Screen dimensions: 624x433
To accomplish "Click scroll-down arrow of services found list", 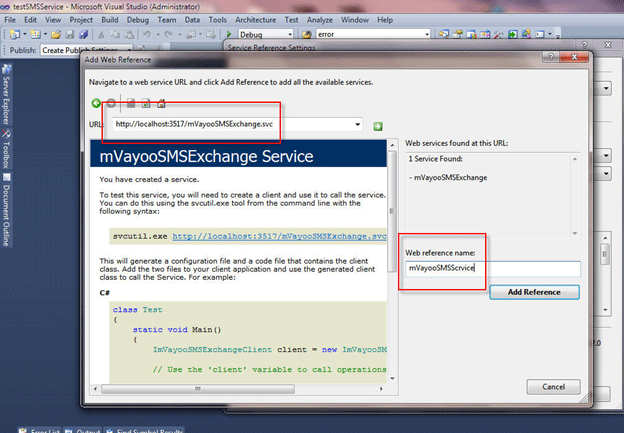I will point(575,233).
